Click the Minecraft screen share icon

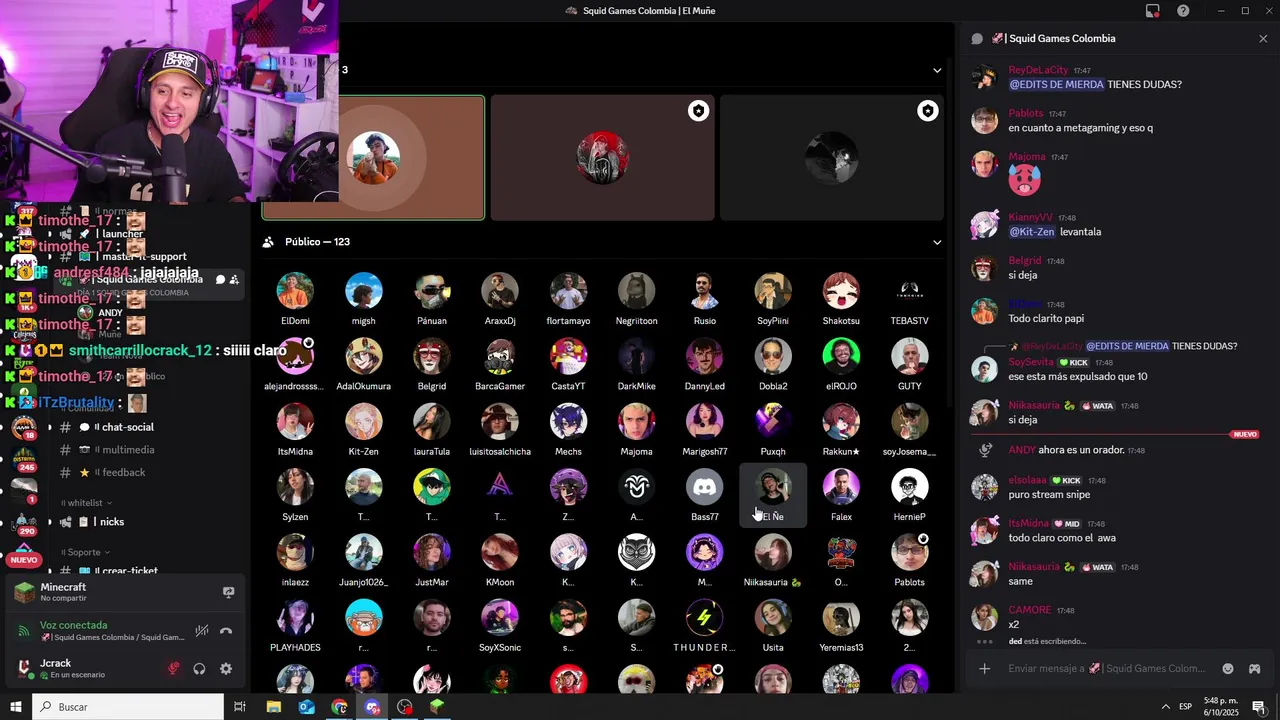click(228, 592)
